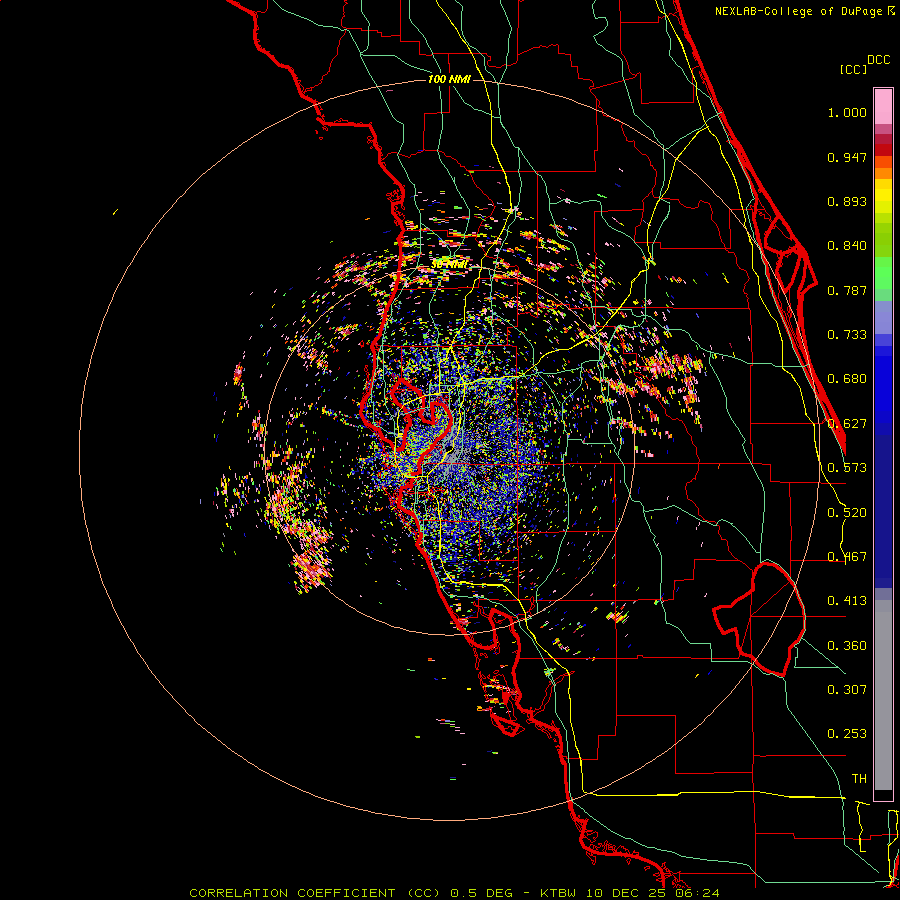Click the DCC label above the color scale
The height and width of the screenshot is (900, 900).
[879, 60]
